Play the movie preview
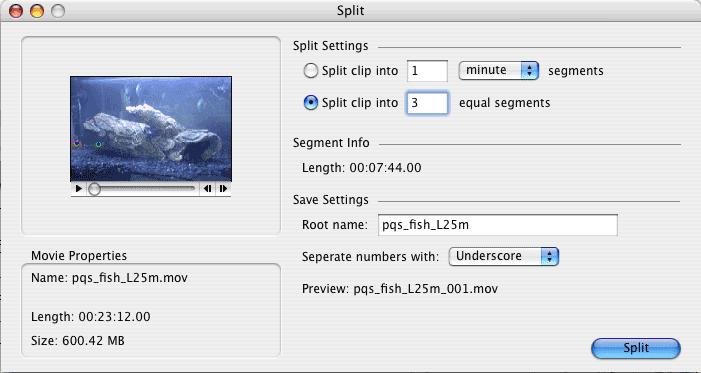Viewport: 701px width, 373px height. [x=79, y=189]
